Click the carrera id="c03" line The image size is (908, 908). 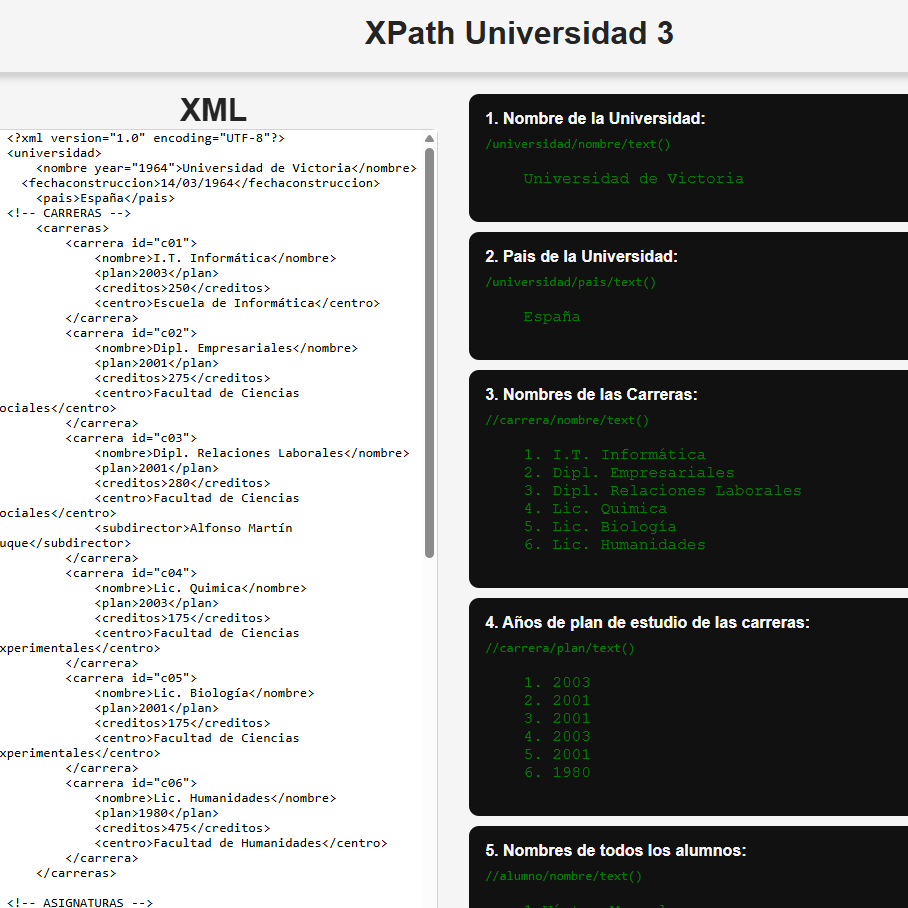point(131,438)
